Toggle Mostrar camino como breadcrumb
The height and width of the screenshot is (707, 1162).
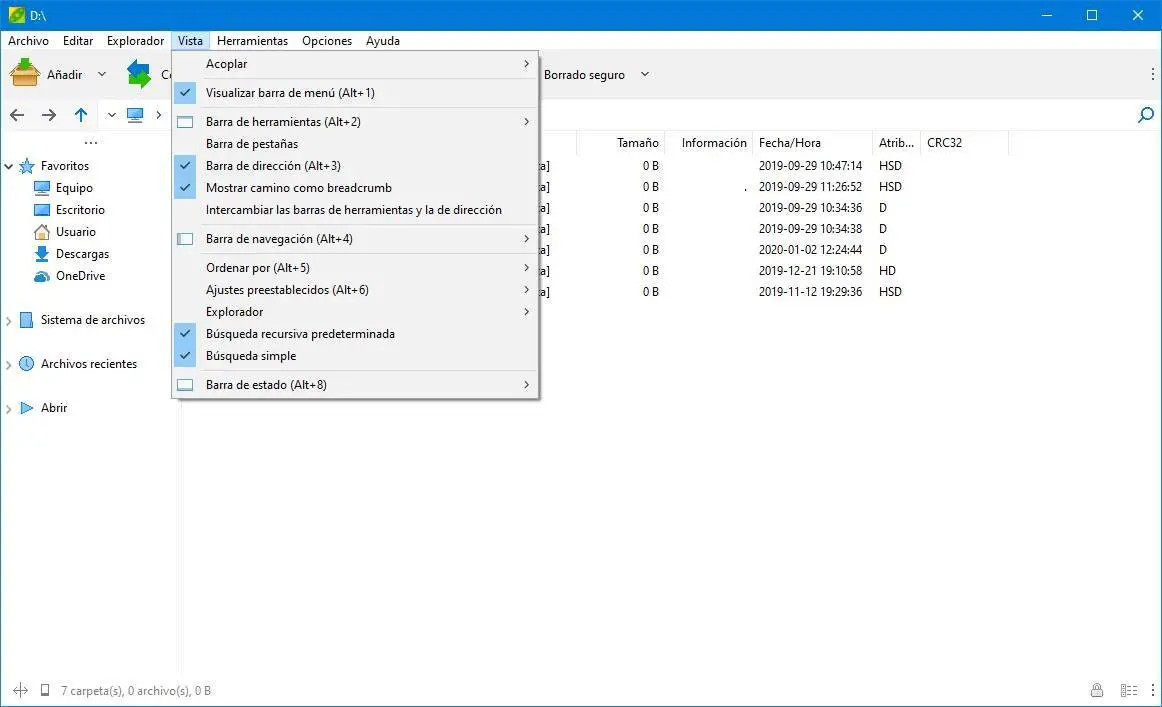click(x=355, y=187)
